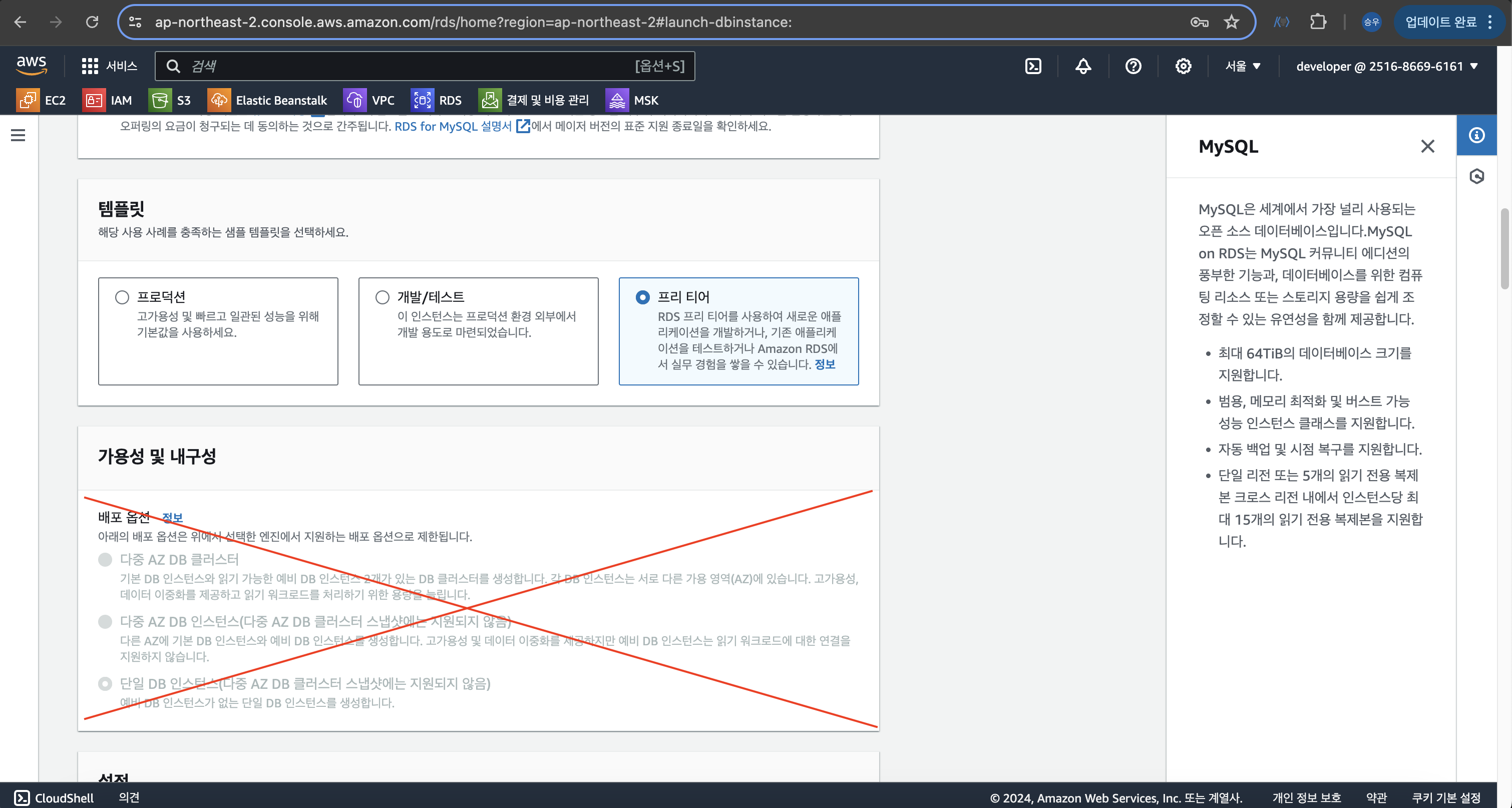Open the CloudShell icon in top navigation
This screenshot has height=808, width=1512.
[1033, 66]
